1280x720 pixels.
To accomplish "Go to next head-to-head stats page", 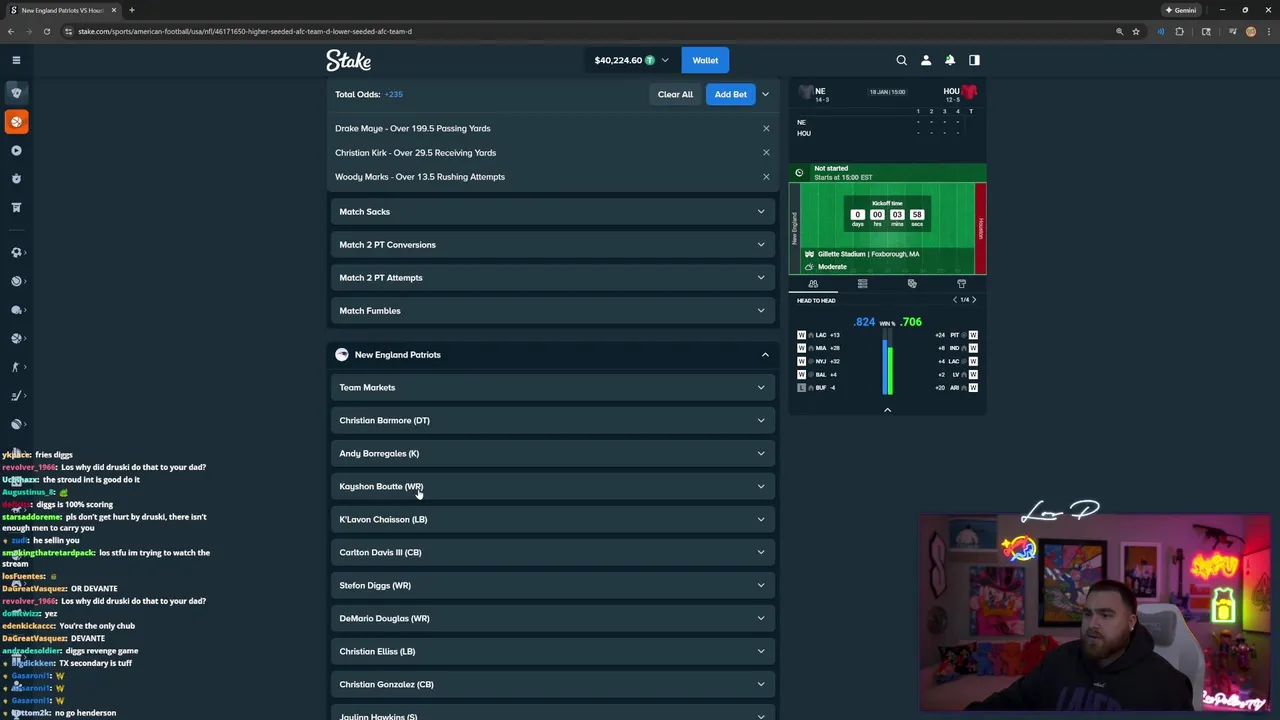I will [x=974, y=300].
